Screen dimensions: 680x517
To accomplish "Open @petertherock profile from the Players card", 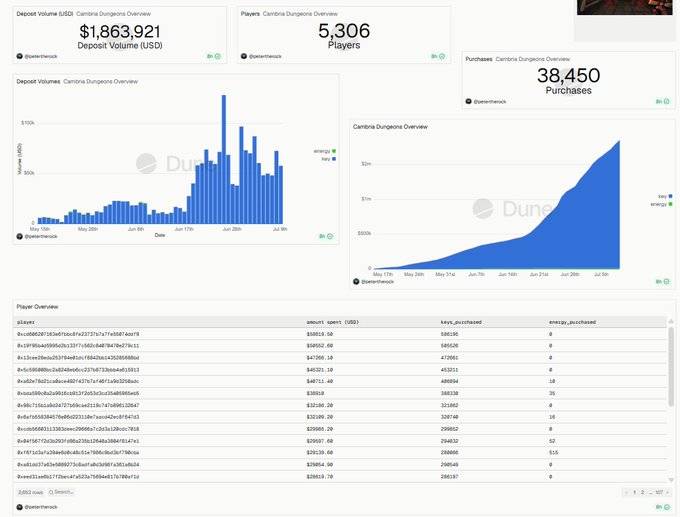I will click(265, 56).
